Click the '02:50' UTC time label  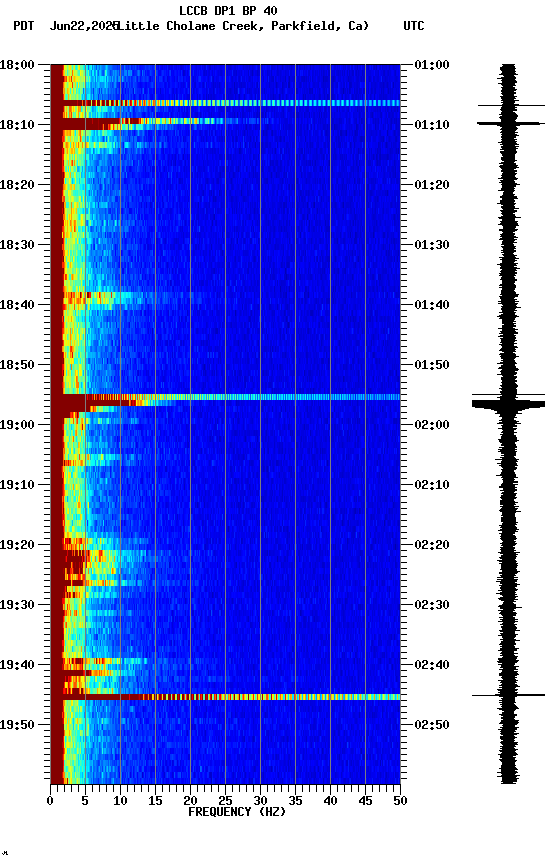pyautogui.click(x=432, y=725)
